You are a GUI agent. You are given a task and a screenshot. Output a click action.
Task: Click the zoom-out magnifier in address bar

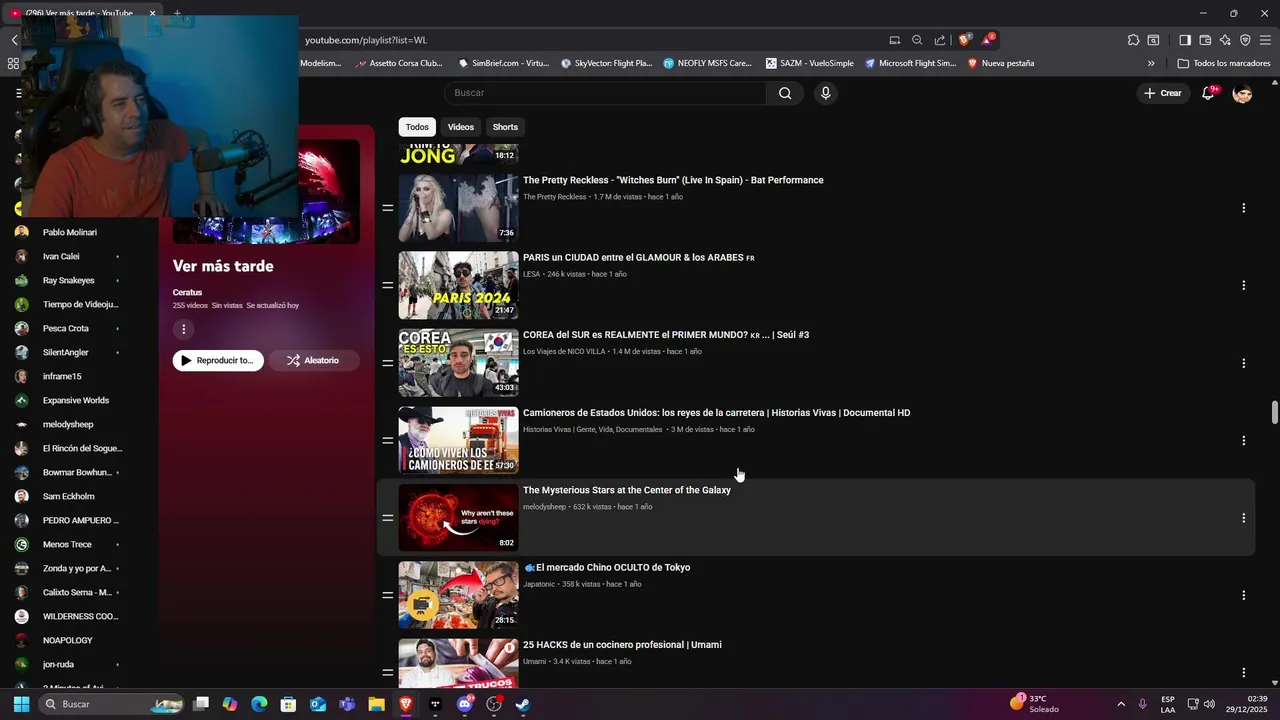coord(917,40)
